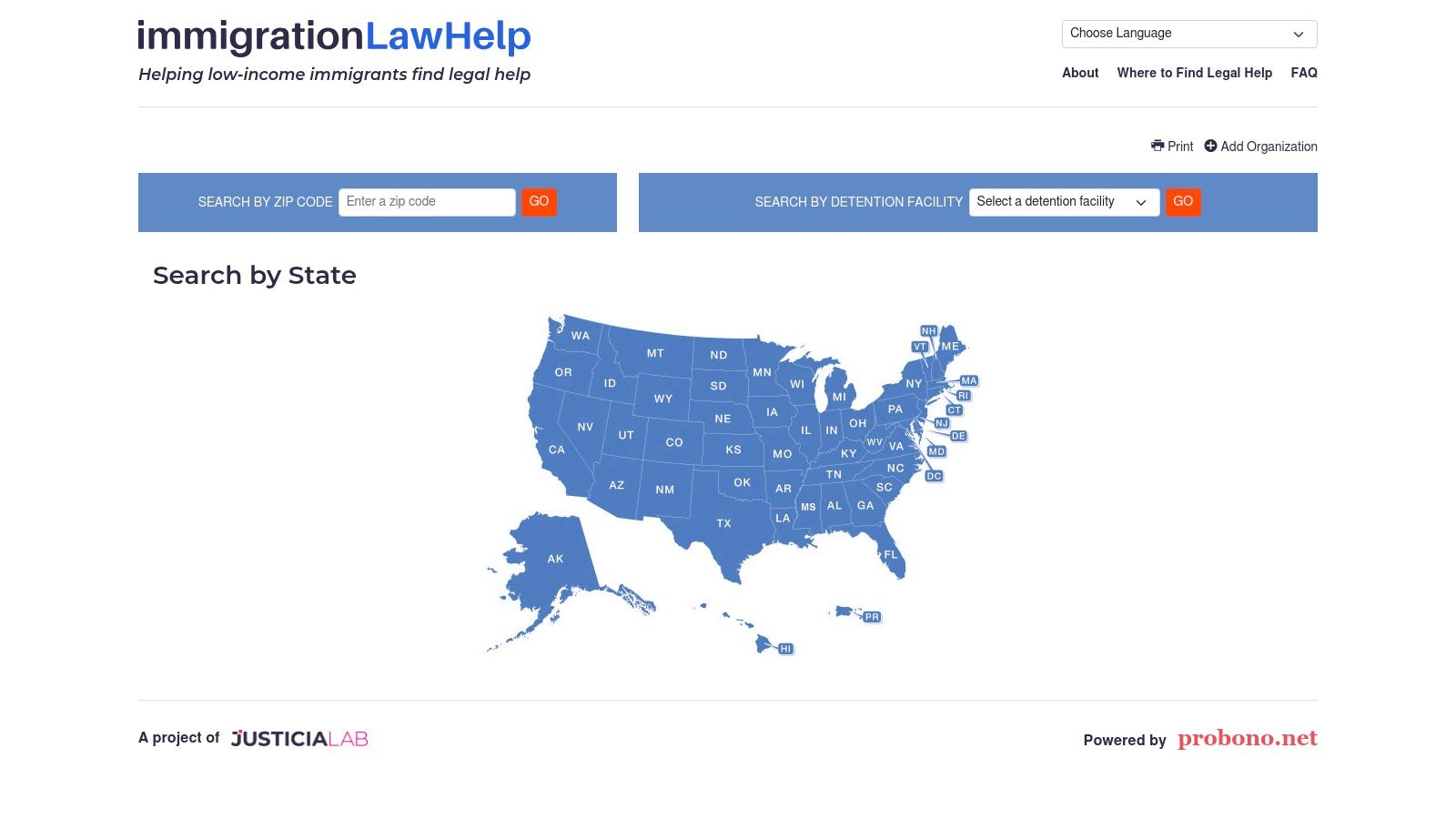The width and height of the screenshot is (1456, 819).
Task: Click the JUSTICIA LAB logo
Action: (x=298, y=738)
